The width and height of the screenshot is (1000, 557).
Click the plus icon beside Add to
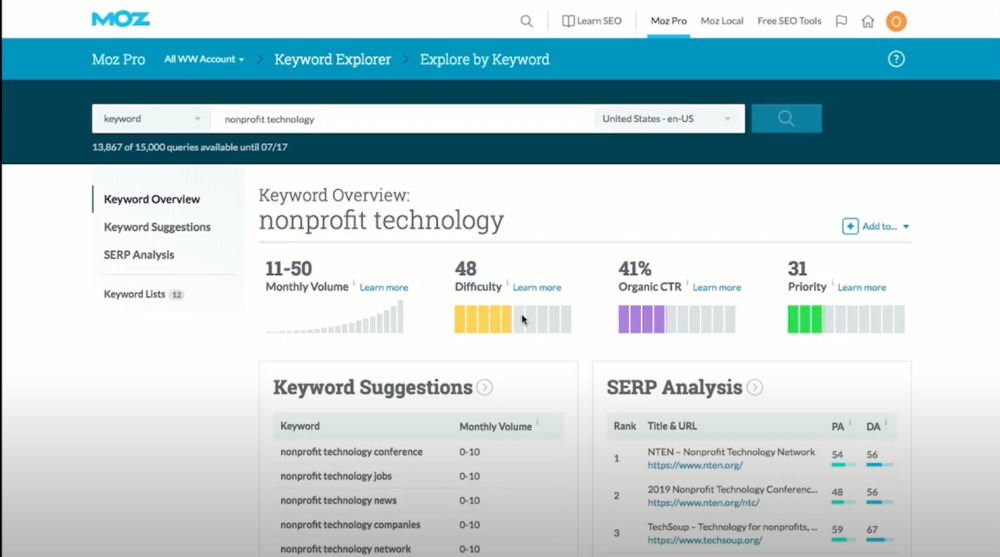[850, 227]
